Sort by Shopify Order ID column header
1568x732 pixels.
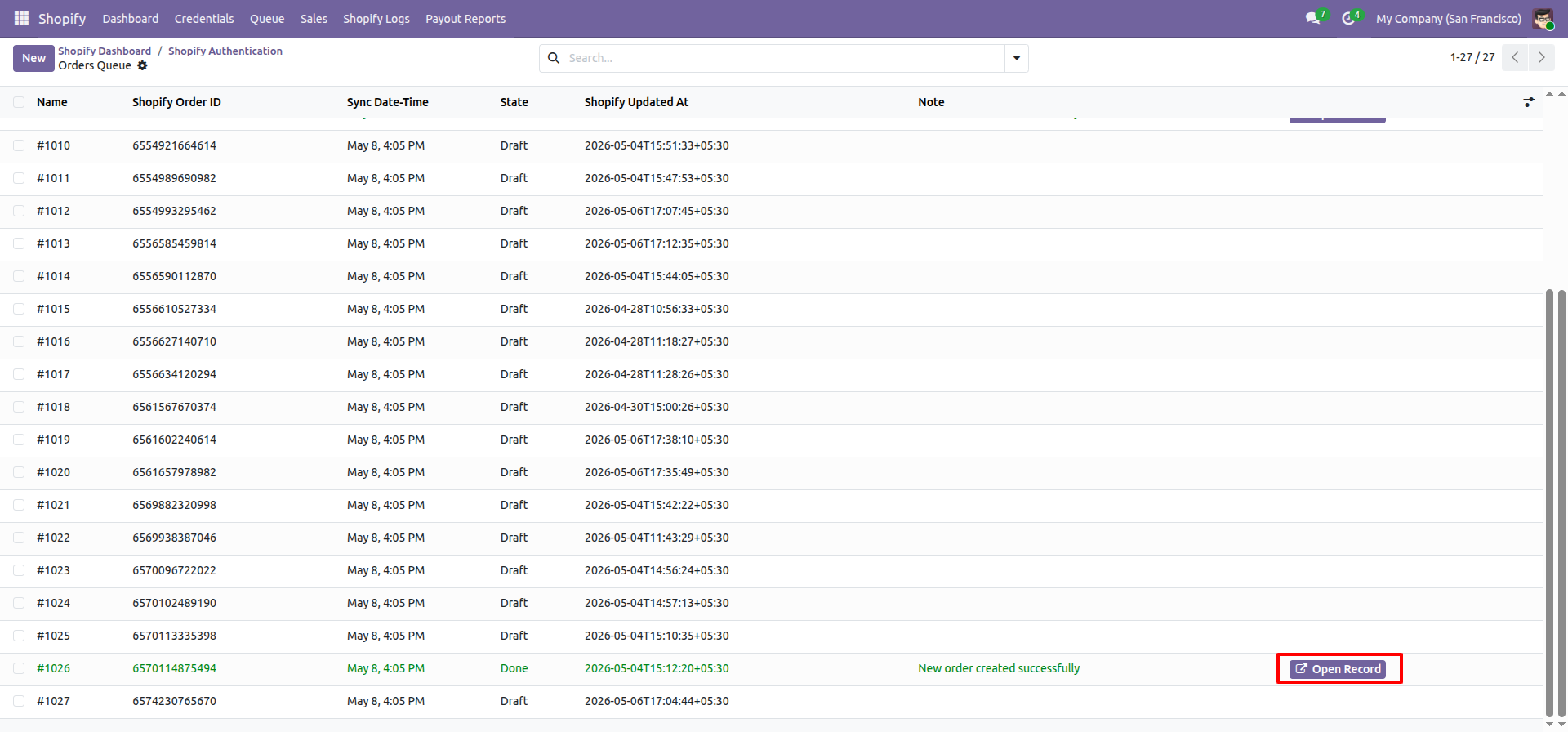coord(176,102)
